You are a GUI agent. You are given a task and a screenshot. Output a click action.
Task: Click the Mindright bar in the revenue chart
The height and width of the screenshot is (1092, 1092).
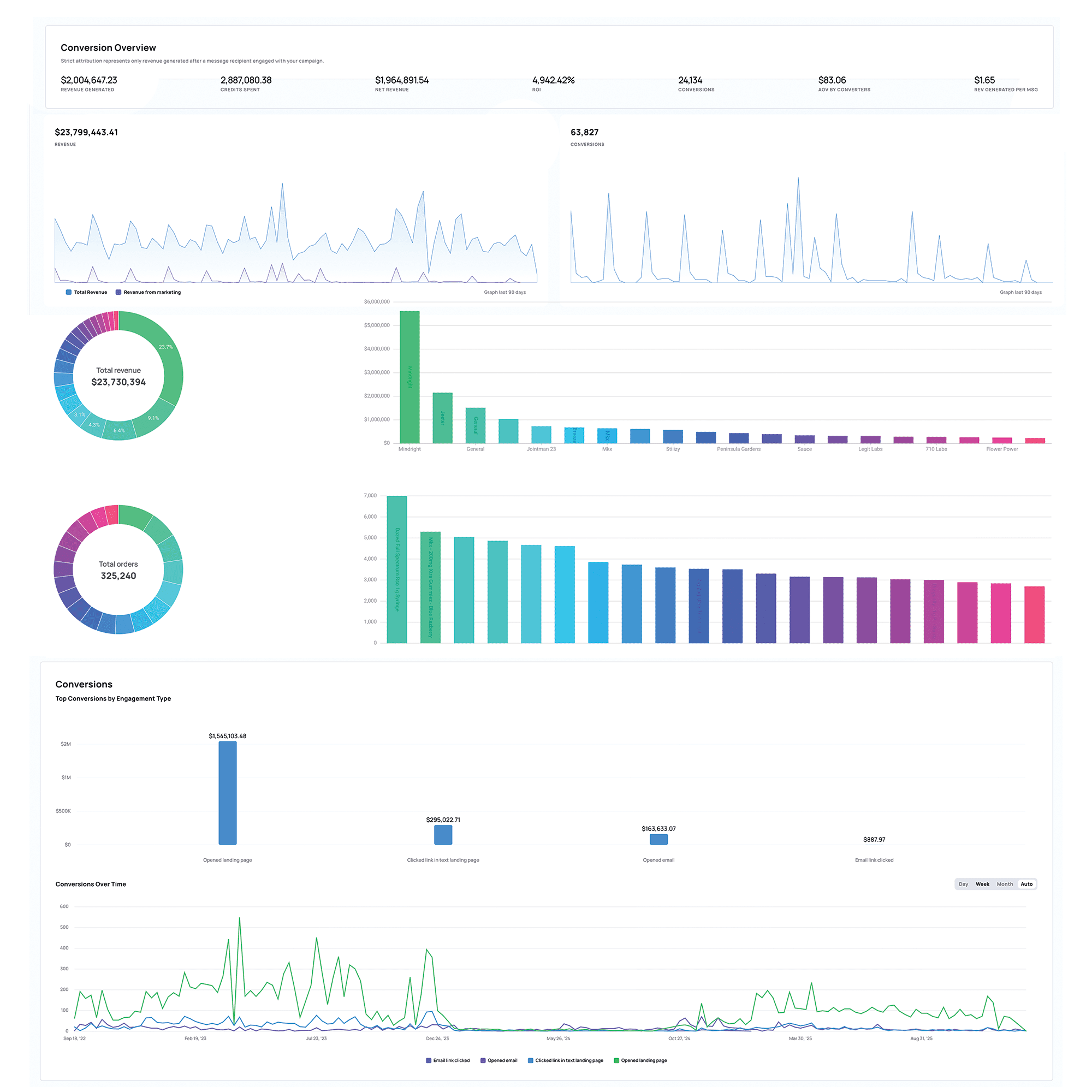click(409, 377)
